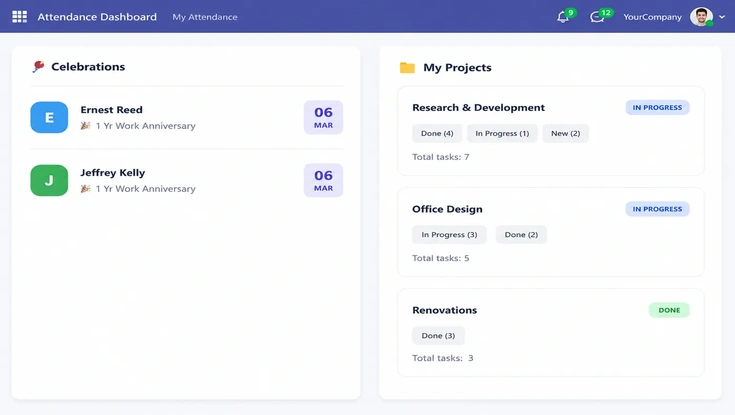
Task: Open the Renovations project
Action: pyautogui.click(x=444, y=310)
